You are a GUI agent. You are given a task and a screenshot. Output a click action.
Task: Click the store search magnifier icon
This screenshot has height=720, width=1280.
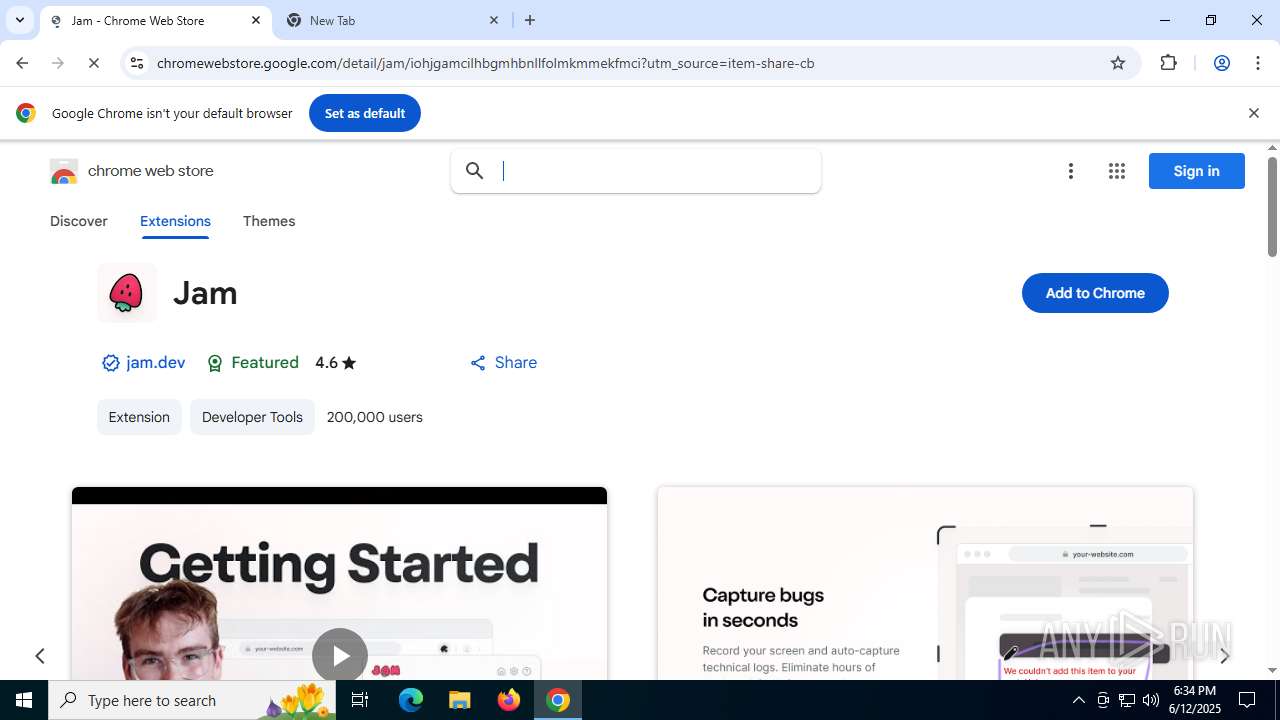475,171
